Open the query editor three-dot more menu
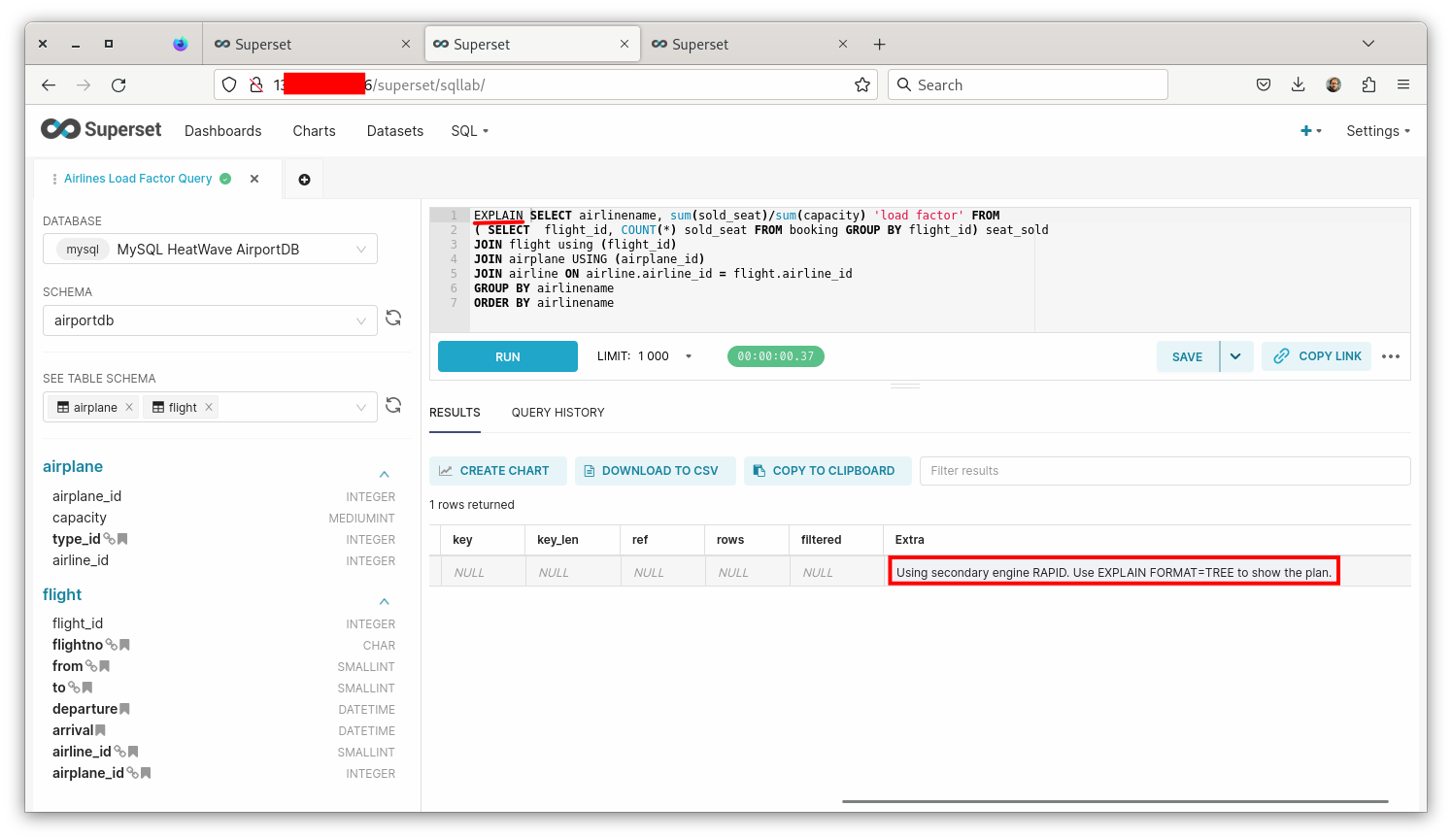Viewport: 1452px width, 840px height. click(1391, 356)
